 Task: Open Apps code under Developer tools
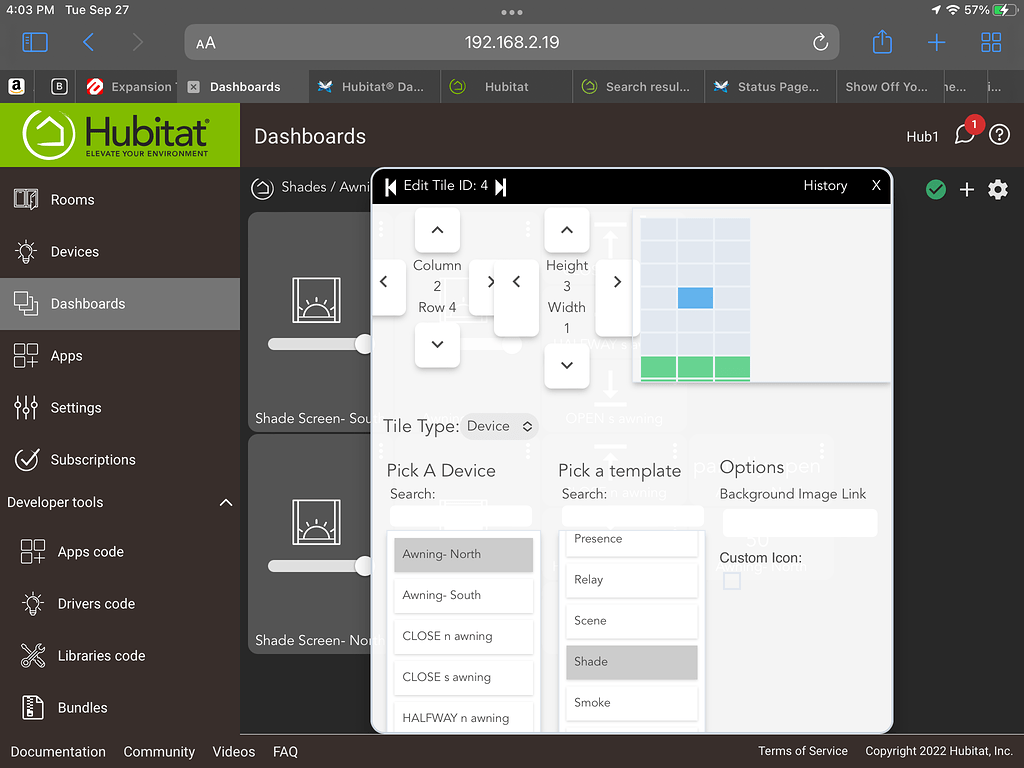tap(89, 551)
